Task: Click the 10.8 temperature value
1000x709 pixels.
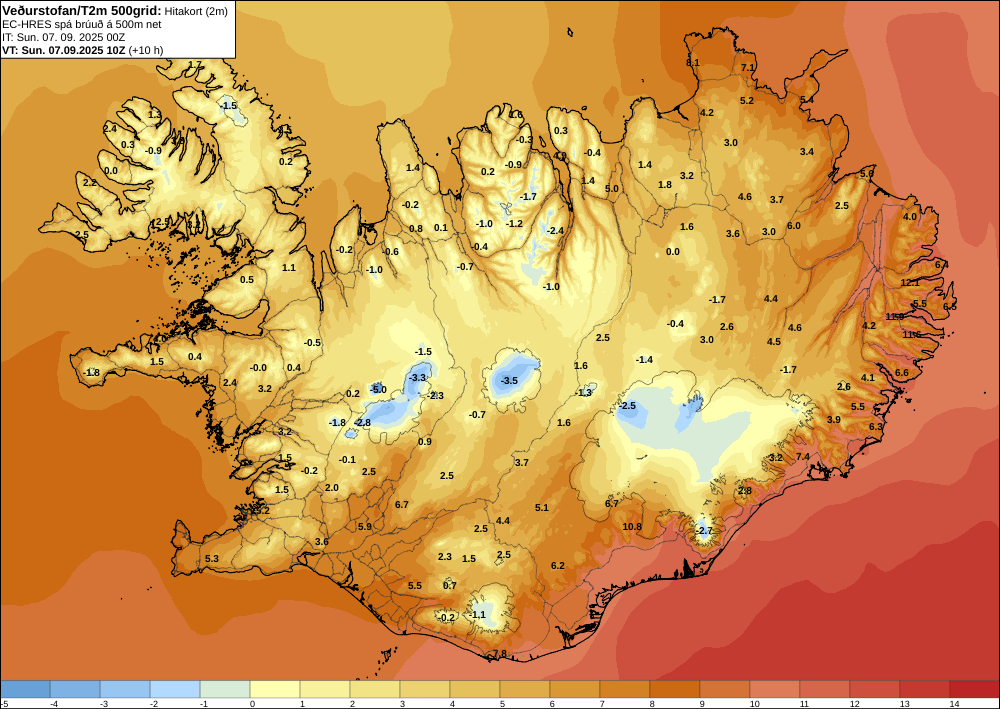Action: coord(632,526)
